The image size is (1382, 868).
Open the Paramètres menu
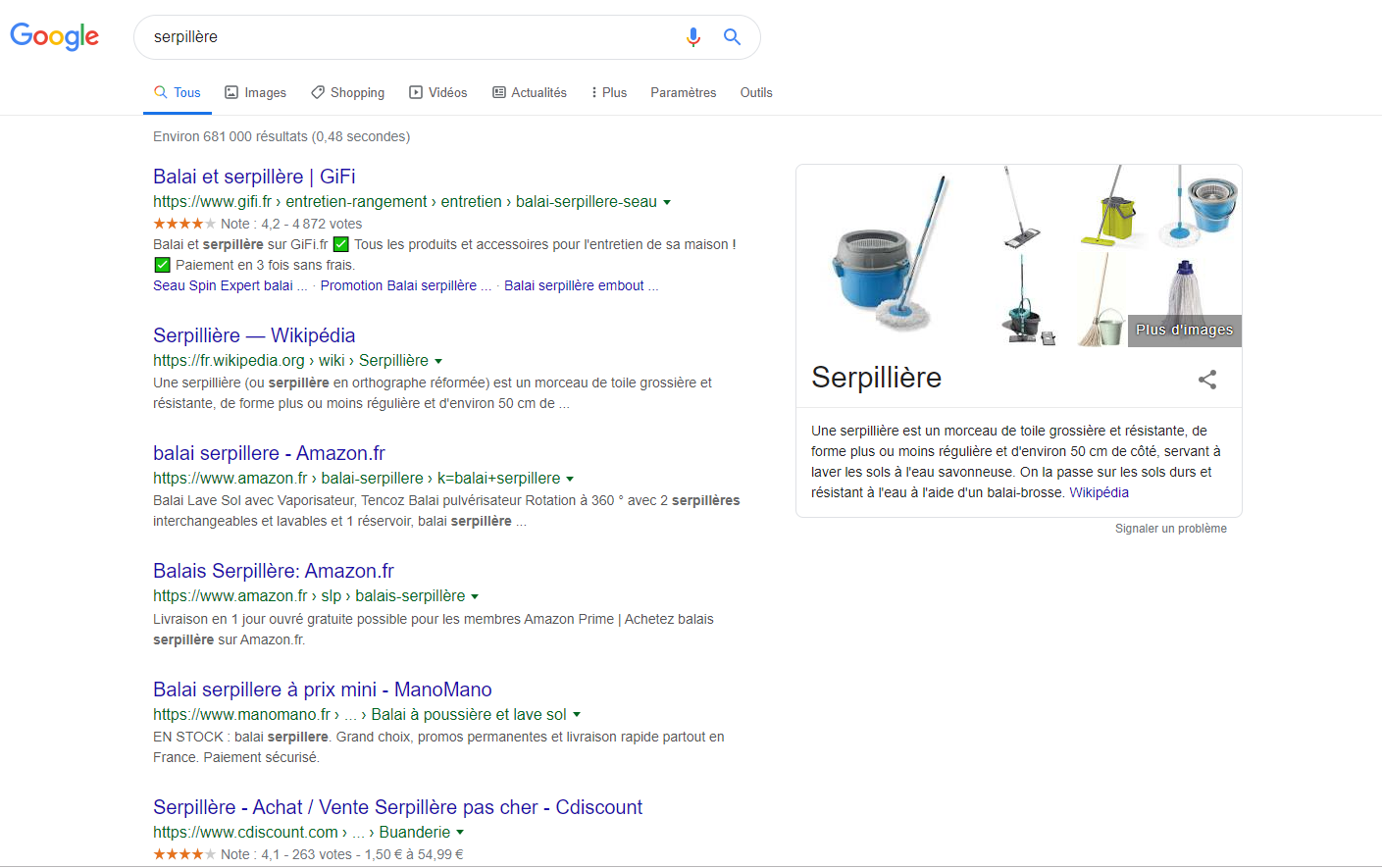tap(684, 92)
